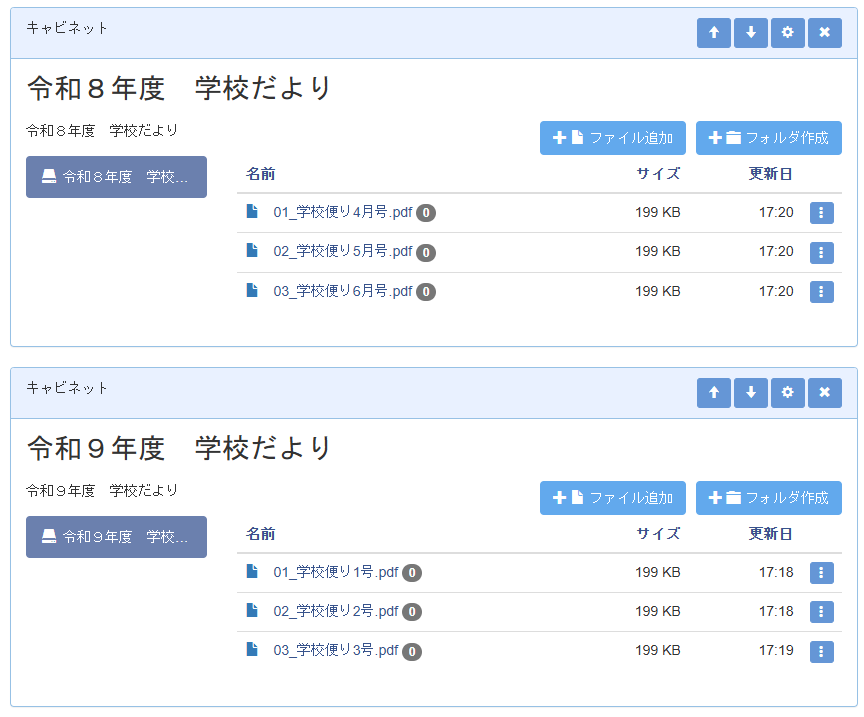
Task: Open options menu for 01_学校便り1号.pdf
Action: [821, 573]
